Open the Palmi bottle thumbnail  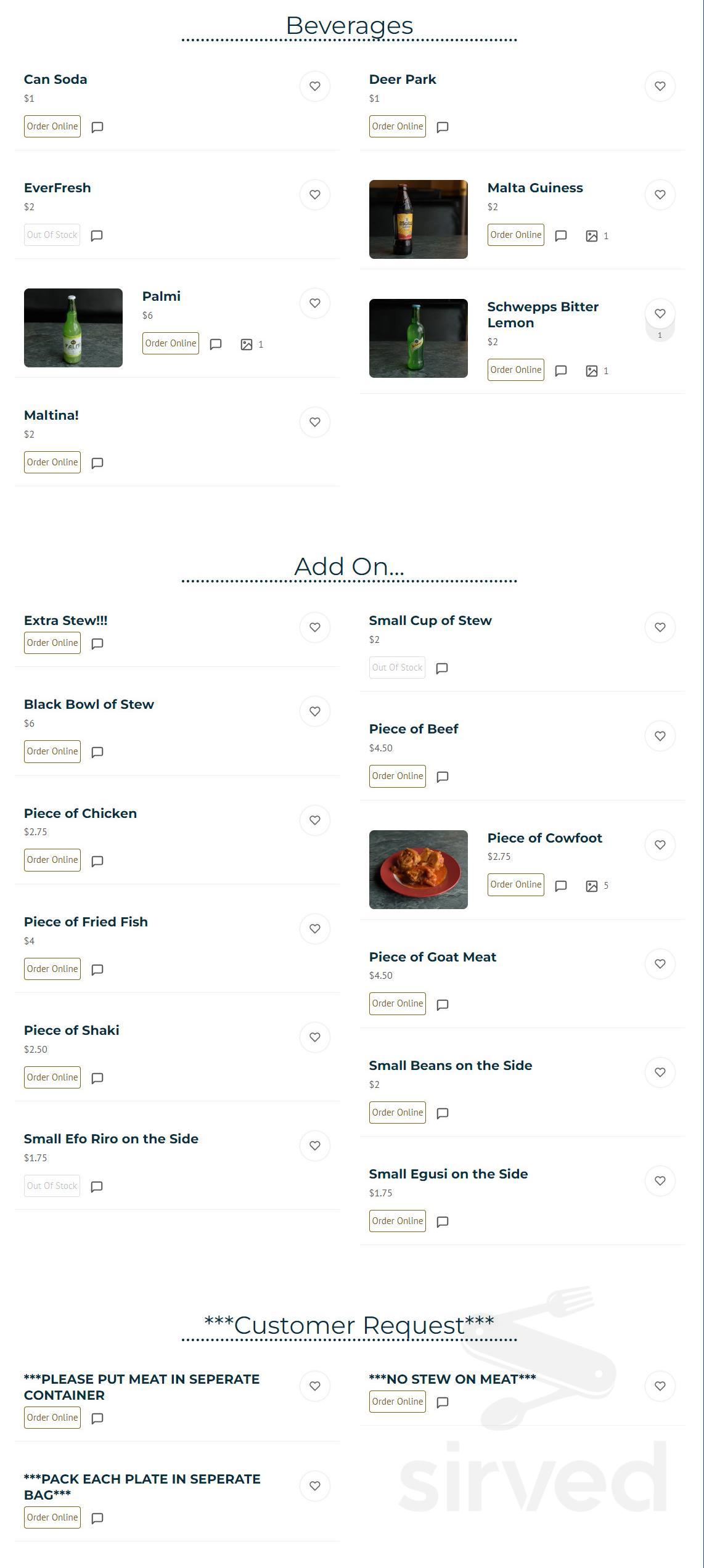click(x=73, y=327)
